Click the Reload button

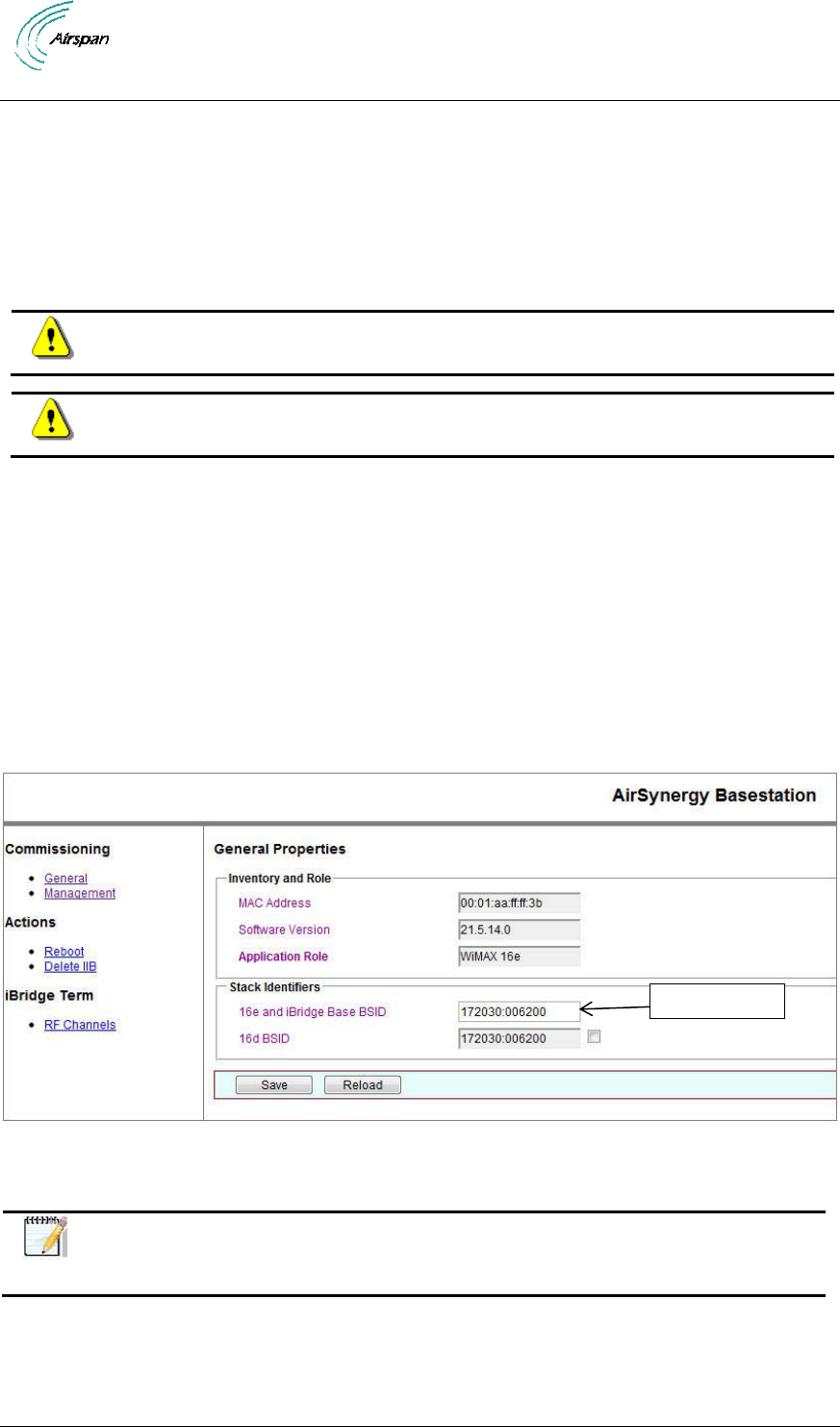pos(363,1084)
